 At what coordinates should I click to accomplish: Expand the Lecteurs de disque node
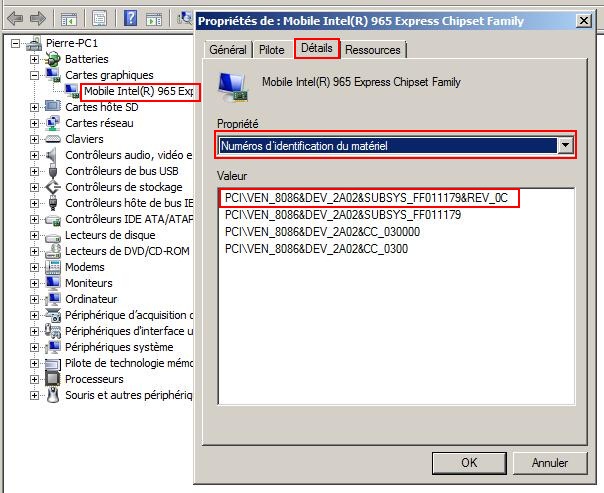(x=34, y=235)
